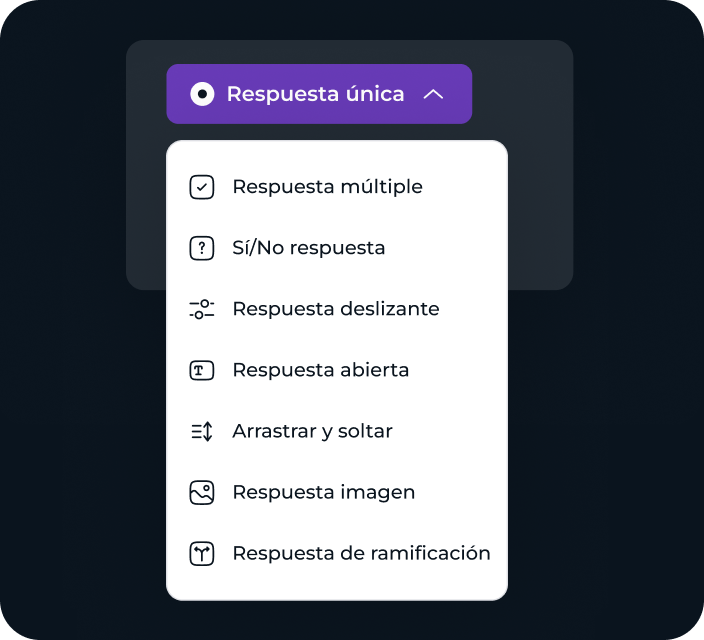Click the reorder icon beside Arrastrar y soltar
Viewport: 704px width, 640px height.
coord(202,431)
